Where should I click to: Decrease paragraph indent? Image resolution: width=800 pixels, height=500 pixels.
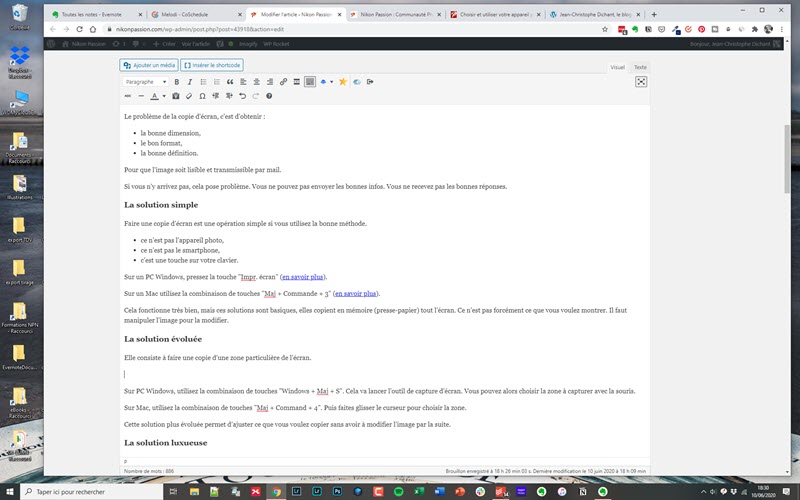pyautogui.click(x=216, y=96)
